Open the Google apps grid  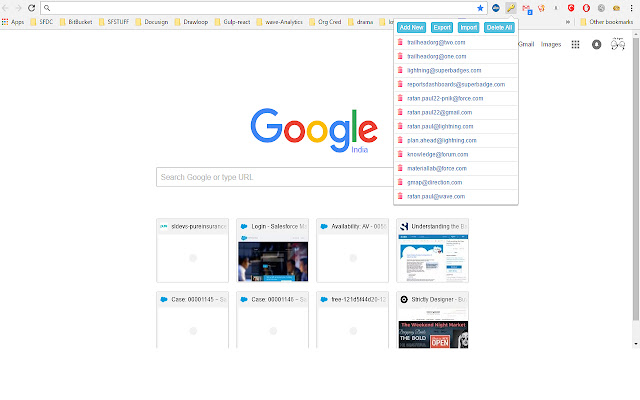pyautogui.click(x=575, y=44)
